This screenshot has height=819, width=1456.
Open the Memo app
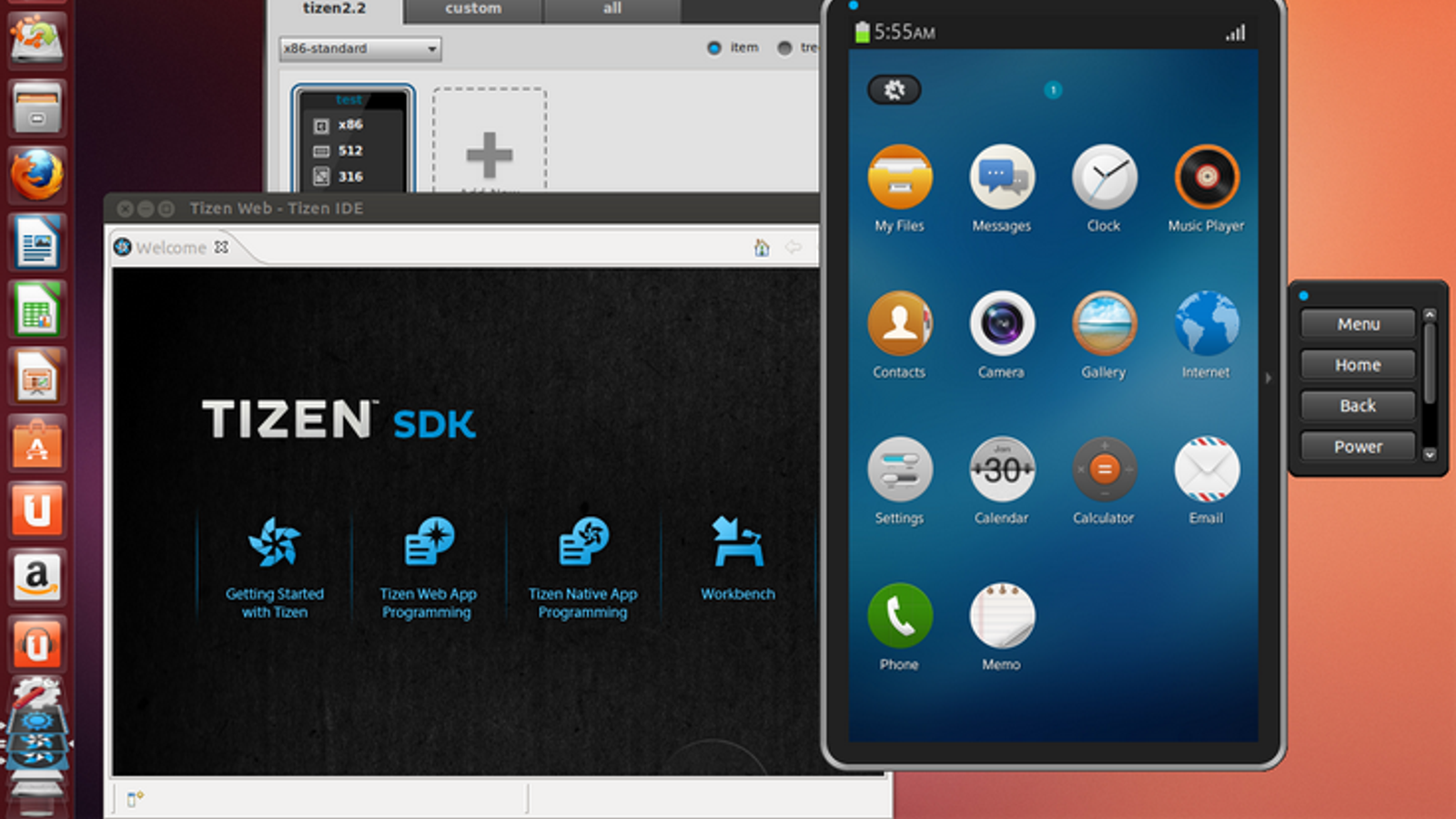1002,616
